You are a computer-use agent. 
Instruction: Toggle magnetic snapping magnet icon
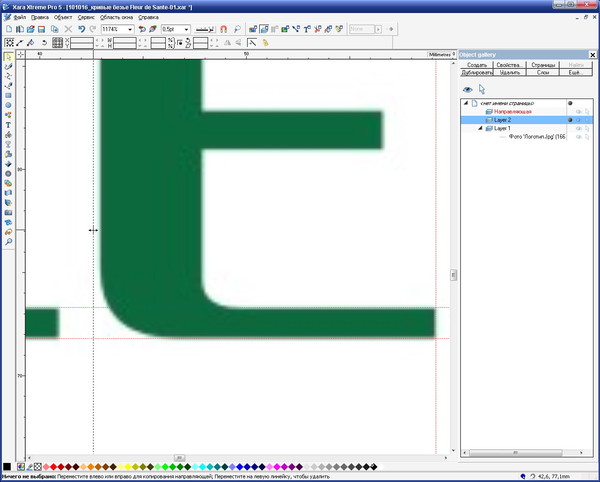(x=224, y=29)
